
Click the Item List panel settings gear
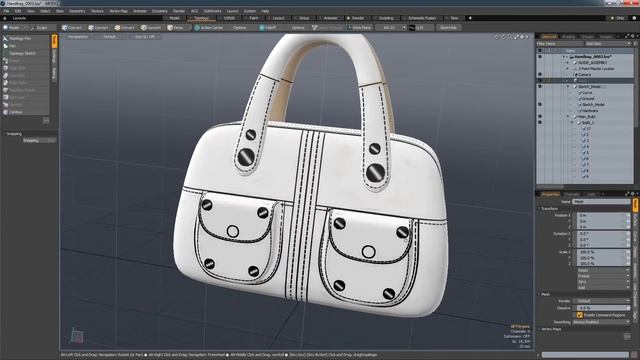point(632,36)
